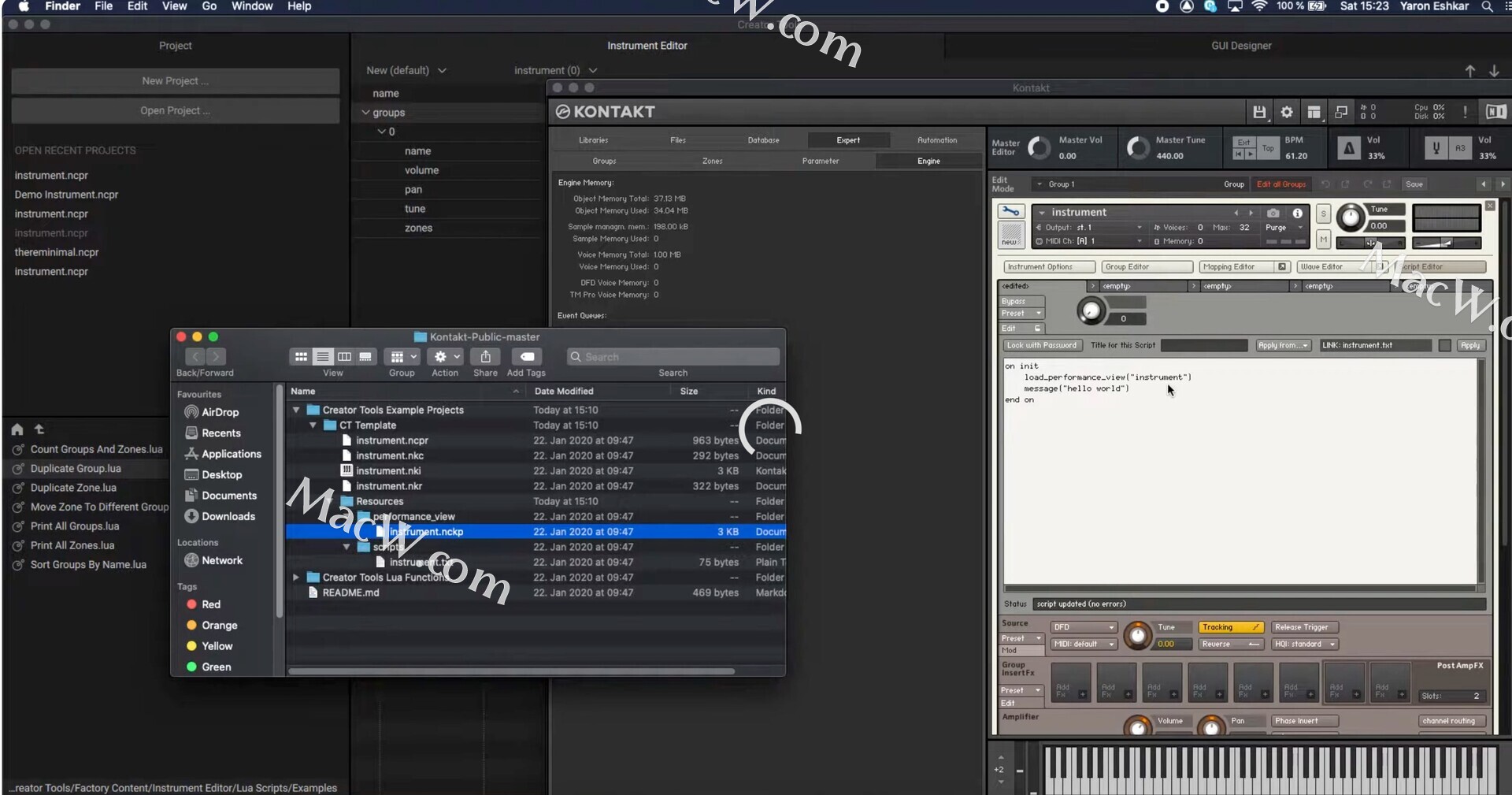The height and width of the screenshot is (795, 1512).
Task: Click the instrument Tune knob
Action: 1350,217
